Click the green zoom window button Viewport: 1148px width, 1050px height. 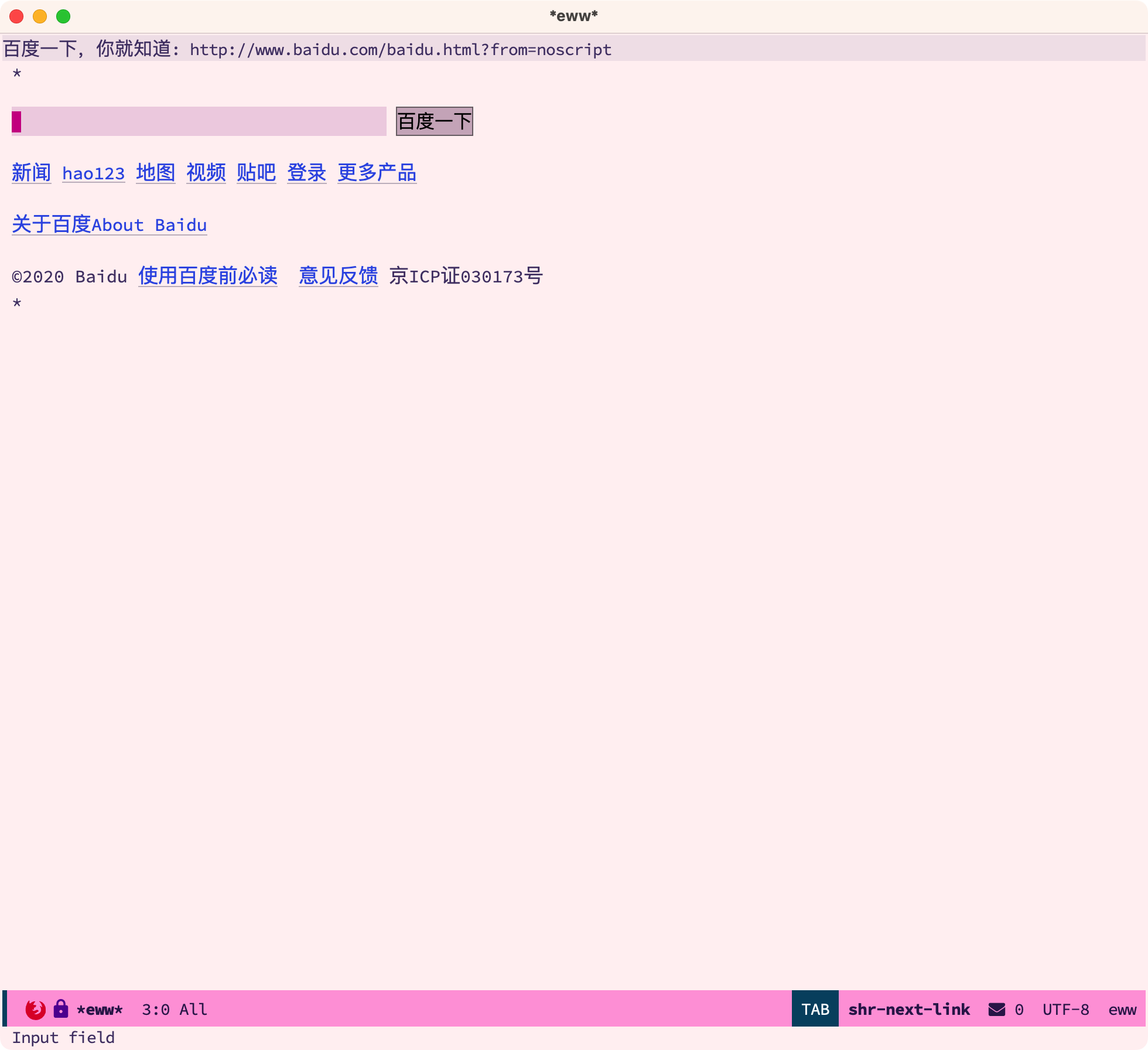(63, 16)
